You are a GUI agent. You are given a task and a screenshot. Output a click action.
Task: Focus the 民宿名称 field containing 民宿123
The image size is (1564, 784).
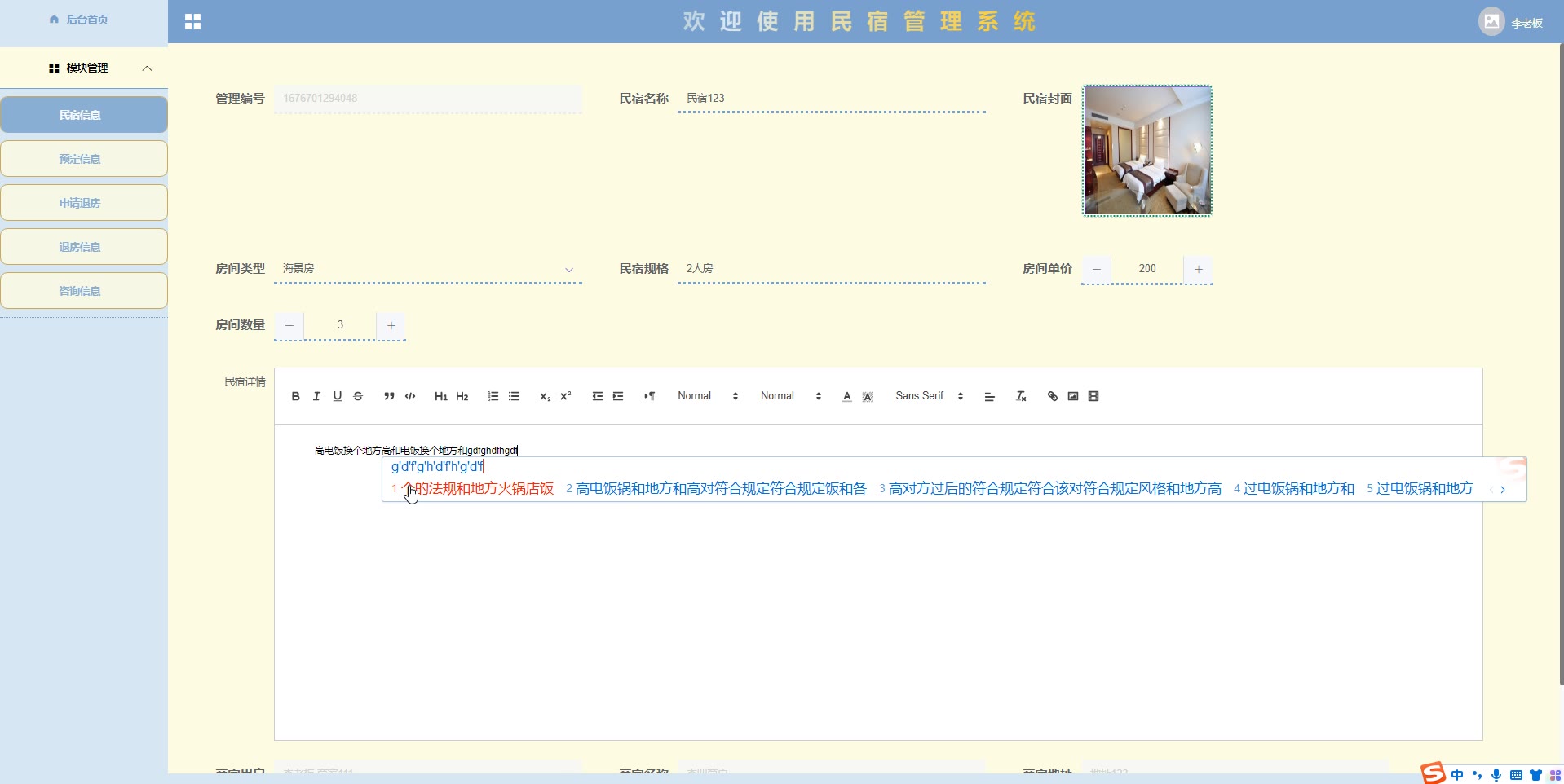(832, 99)
